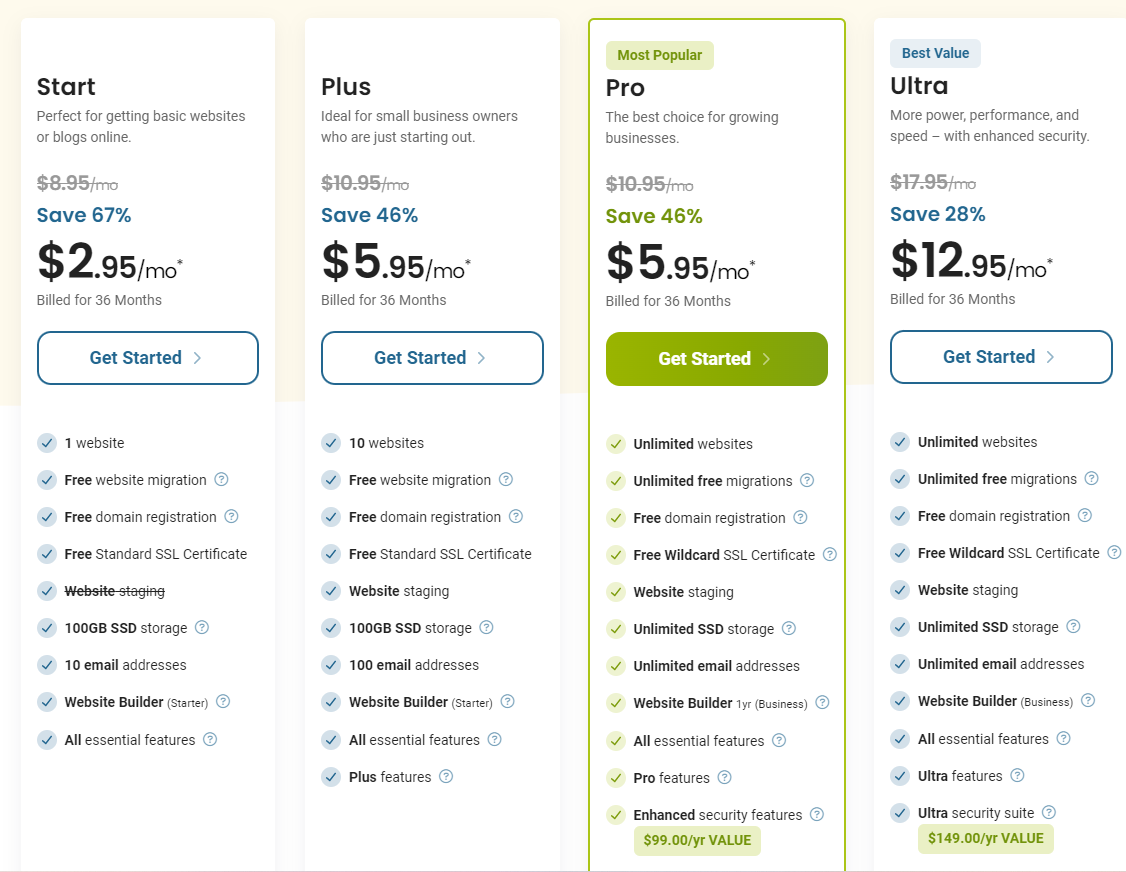
Task: Click checkmark next to Ultra Unlimited email addresses
Action: click(900, 664)
